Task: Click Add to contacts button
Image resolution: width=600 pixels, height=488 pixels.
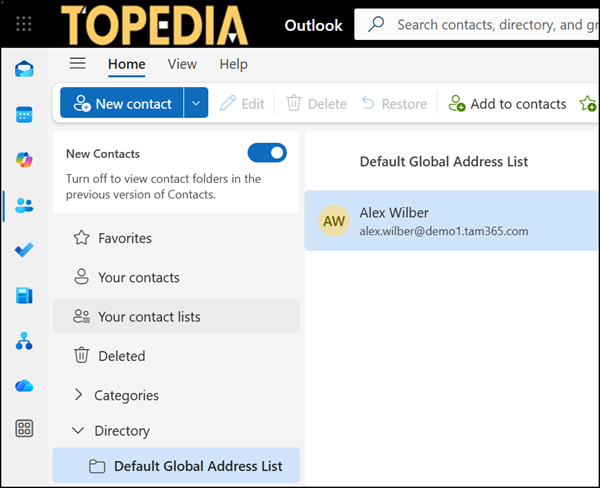Action: pyautogui.click(x=507, y=103)
